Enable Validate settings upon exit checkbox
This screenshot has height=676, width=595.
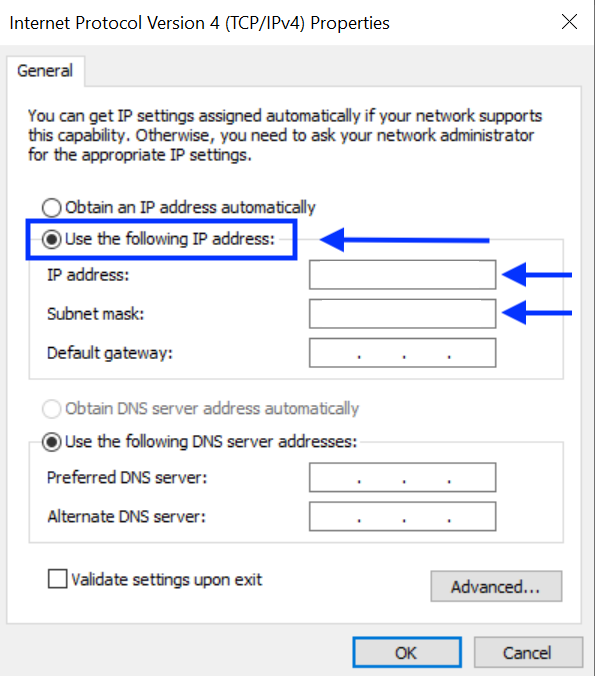pyautogui.click(x=57, y=579)
